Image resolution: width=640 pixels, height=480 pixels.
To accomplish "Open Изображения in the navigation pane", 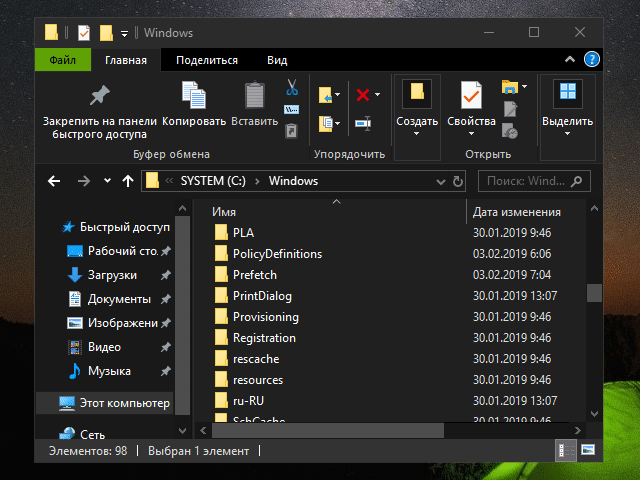I will [x=118, y=323].
